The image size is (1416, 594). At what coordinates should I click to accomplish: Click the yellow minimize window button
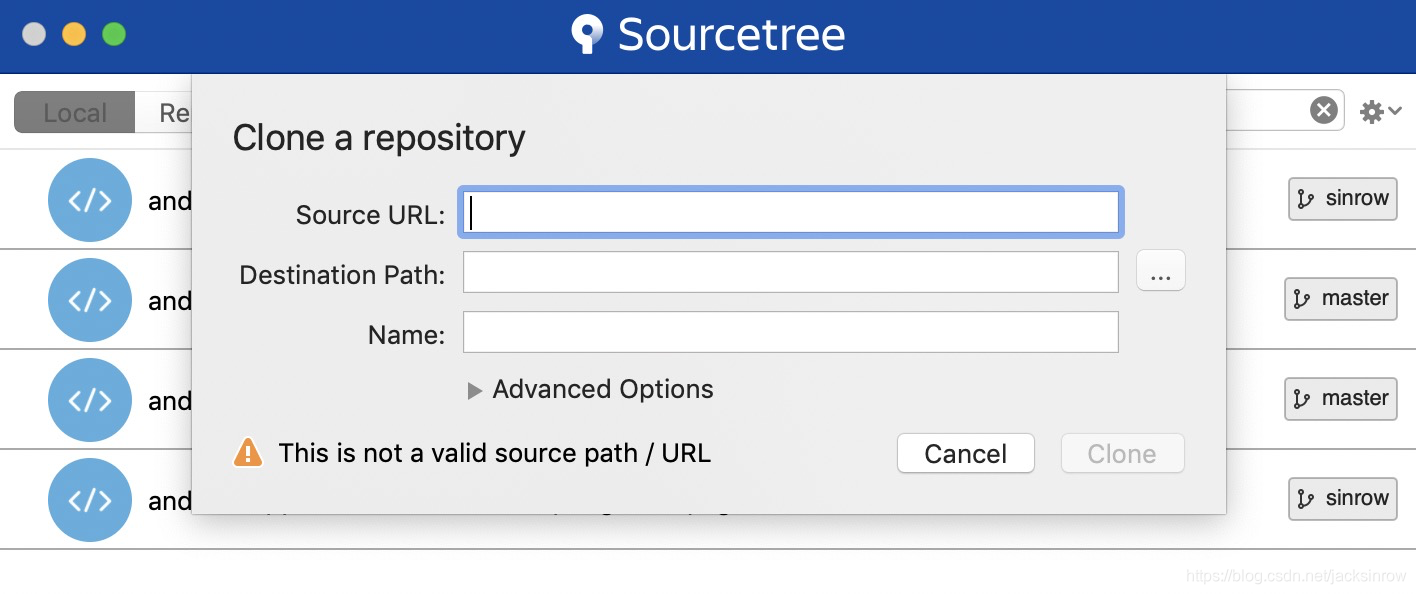point(74,34)
